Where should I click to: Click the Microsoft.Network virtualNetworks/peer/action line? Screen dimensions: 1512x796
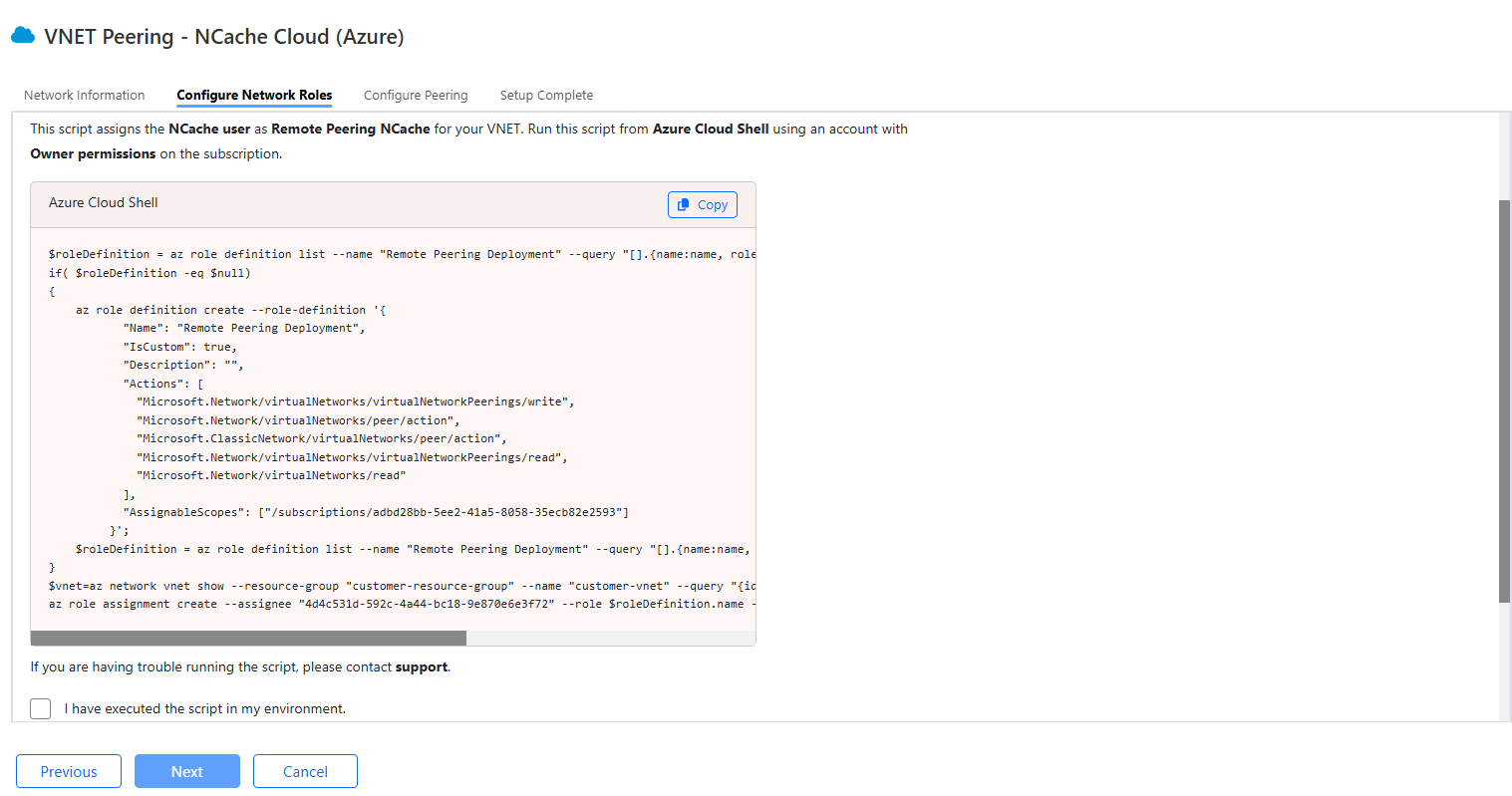(x=298, y=420)
